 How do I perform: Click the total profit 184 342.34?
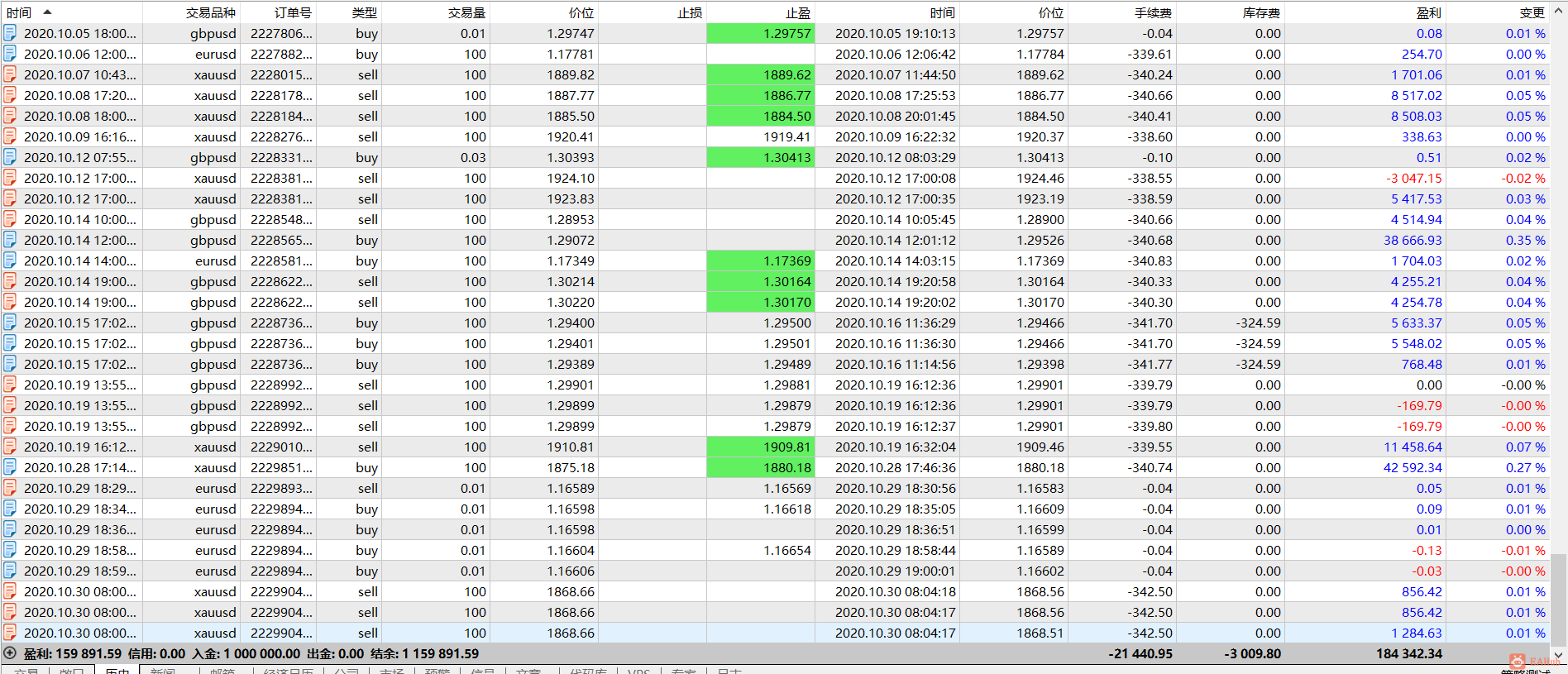click(1408, 653)
